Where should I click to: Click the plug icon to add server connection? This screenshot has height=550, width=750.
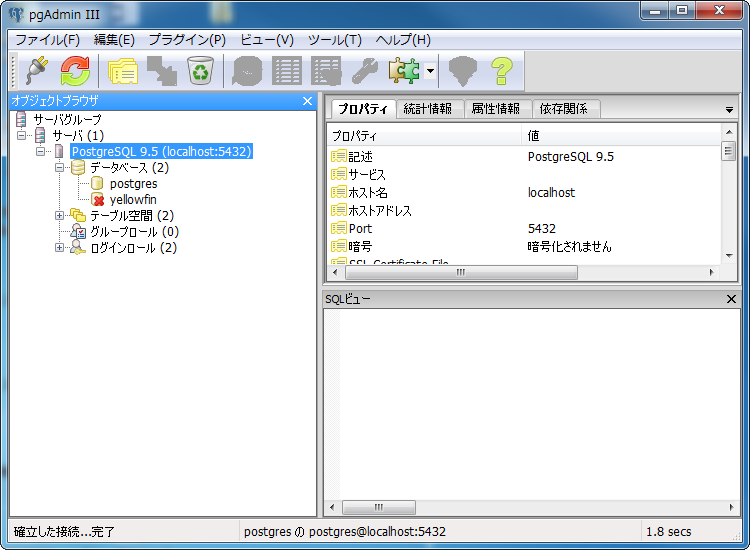(x=37, y=71)
